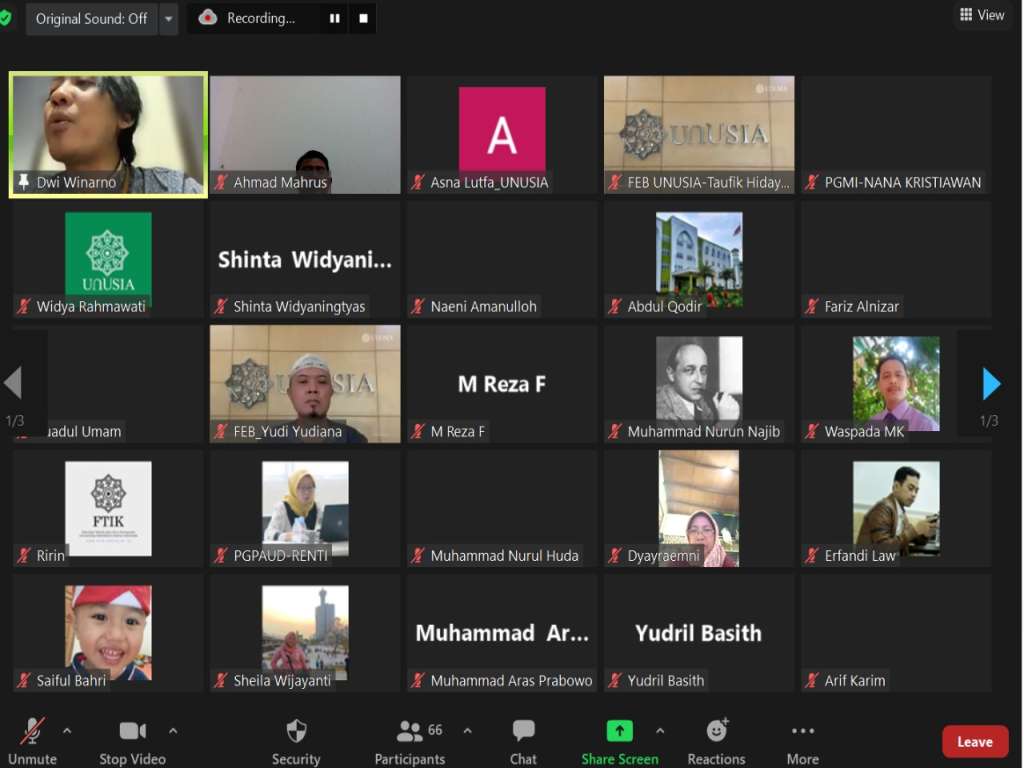The image size is (1024, 768).
Task: Leave the meeting
Action: (x=974, y=741)
